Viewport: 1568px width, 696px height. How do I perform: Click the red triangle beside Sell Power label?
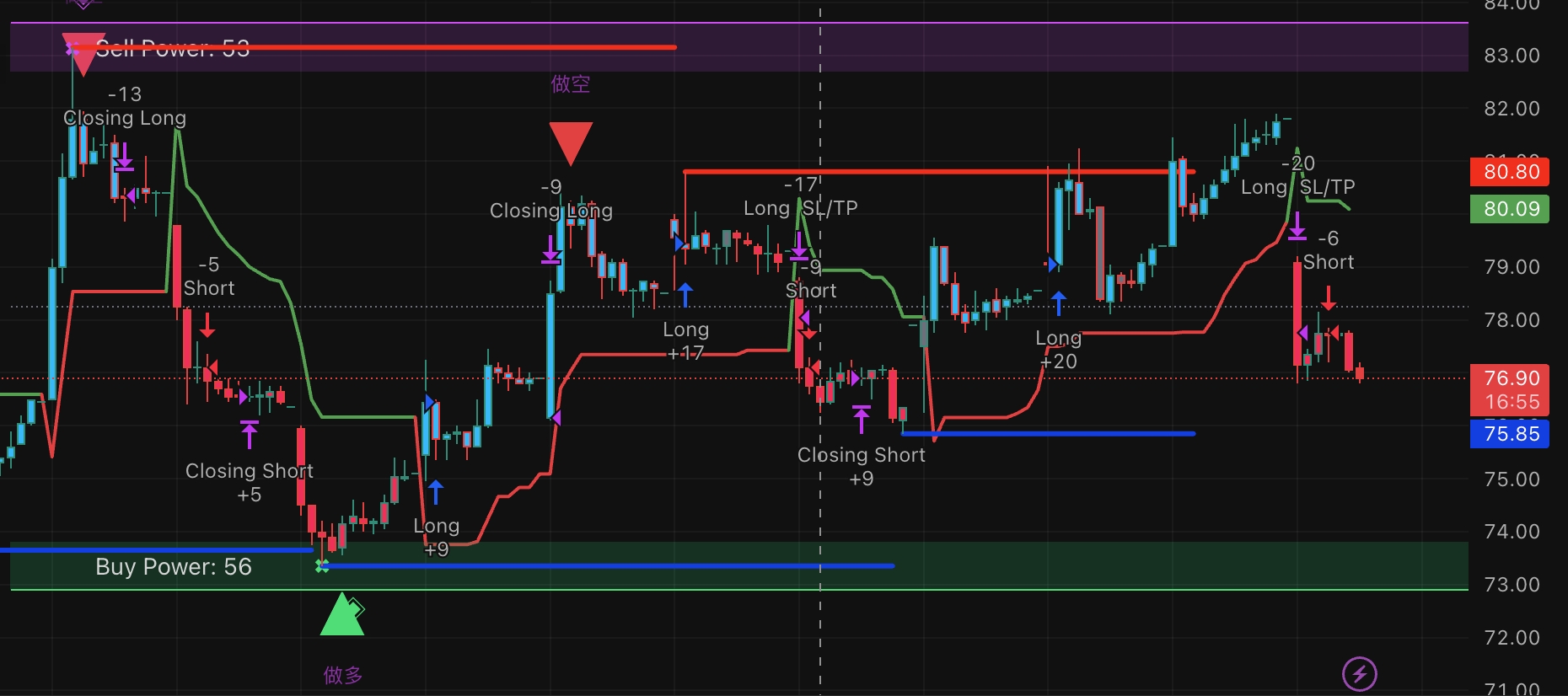point(83,54)
